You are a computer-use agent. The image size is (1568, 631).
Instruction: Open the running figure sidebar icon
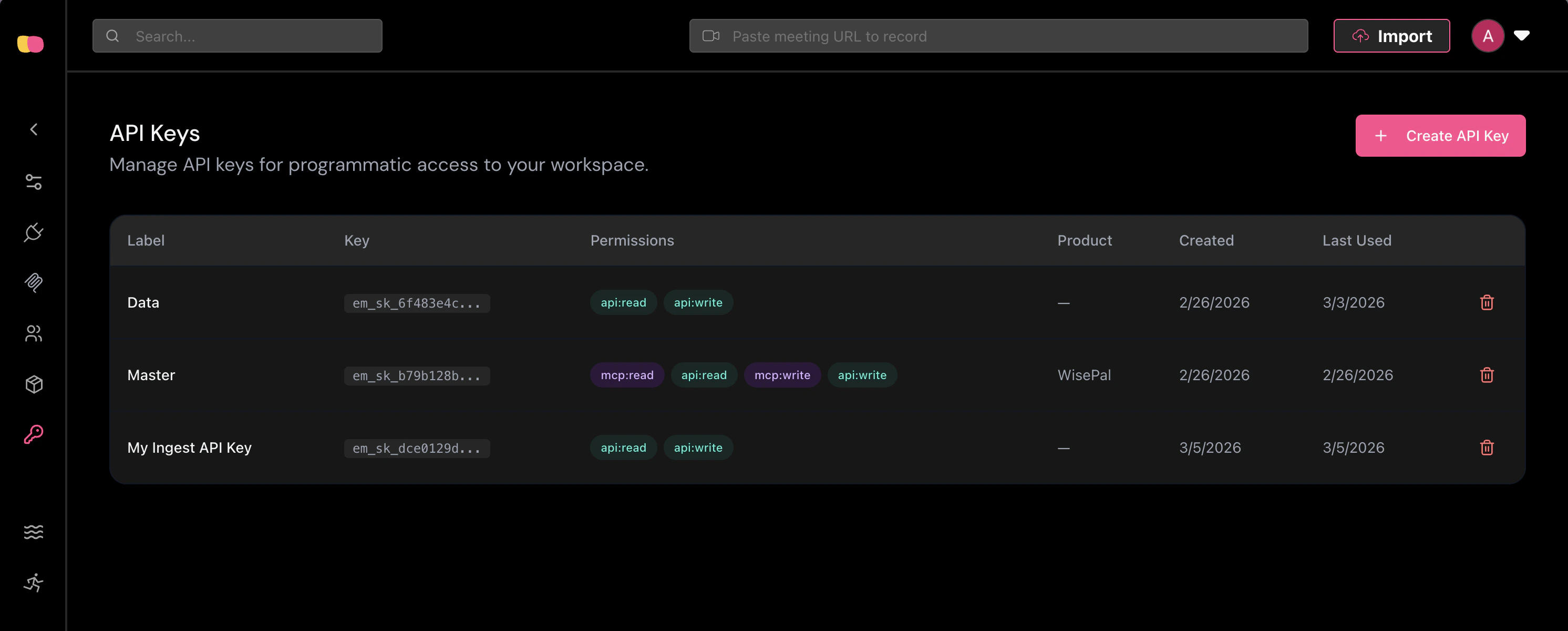(34, 583)
